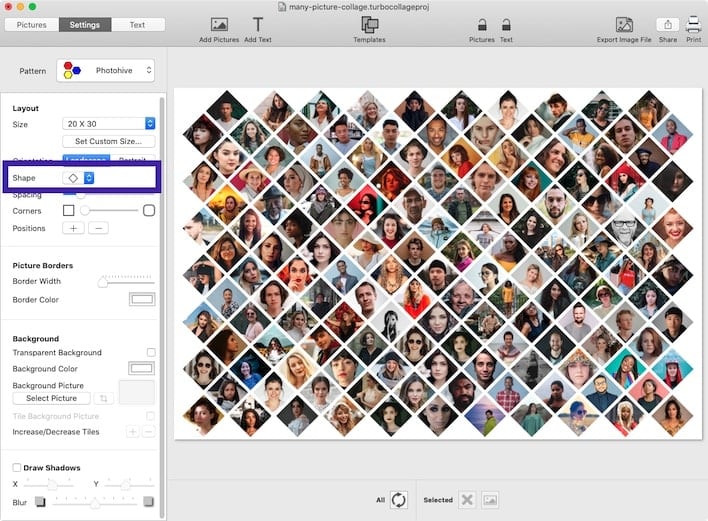Open the Photohive pattern dropdown
Viewport: 708px width, 521px height.
[x=106, y=71]
